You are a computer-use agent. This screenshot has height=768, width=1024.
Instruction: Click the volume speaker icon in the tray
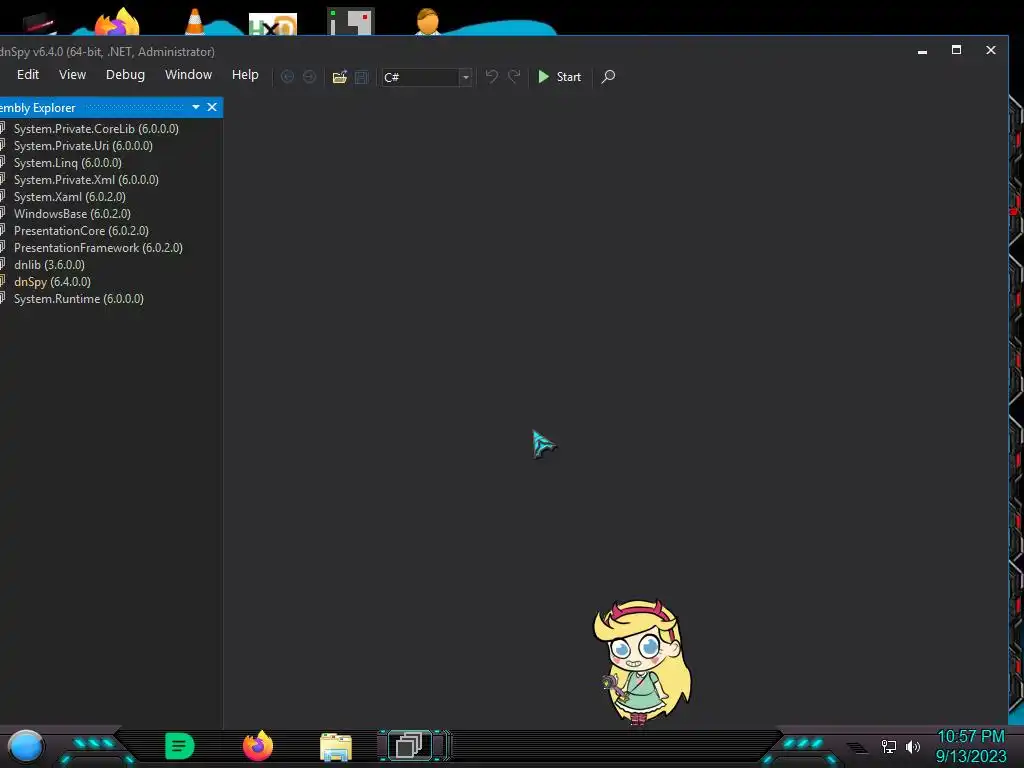click(912, 746)
